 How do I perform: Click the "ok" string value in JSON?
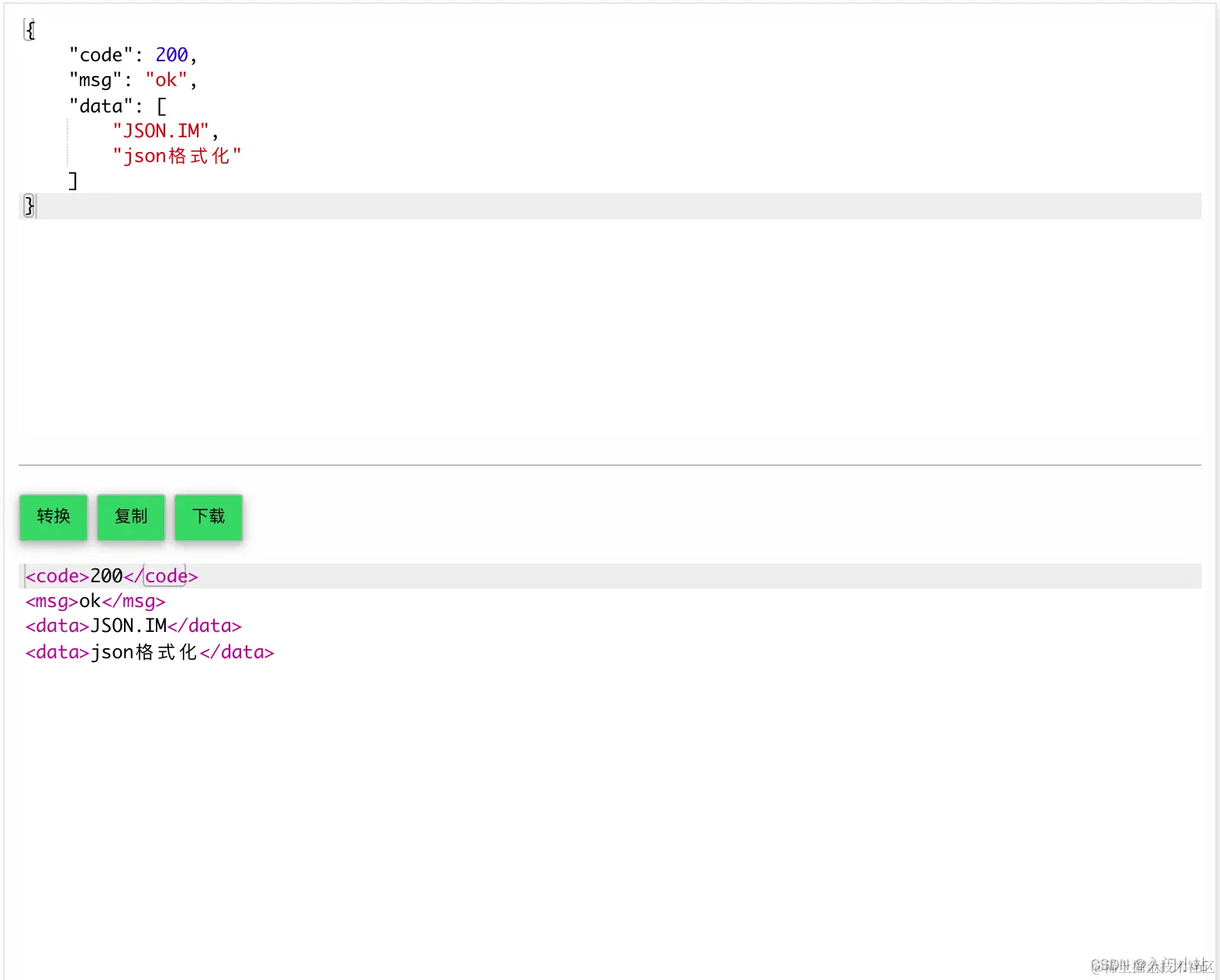pyautogui.click(x=166, y=80)
